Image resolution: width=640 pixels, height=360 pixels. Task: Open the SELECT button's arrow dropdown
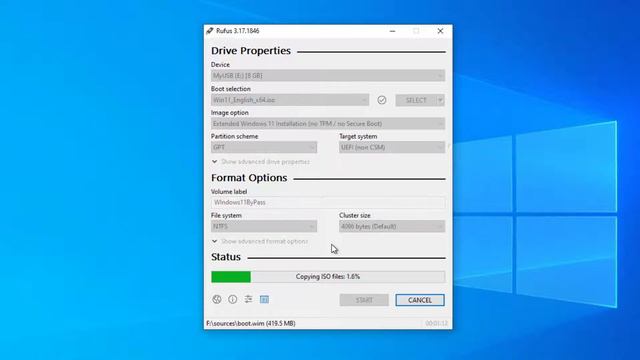click(440, 100)
